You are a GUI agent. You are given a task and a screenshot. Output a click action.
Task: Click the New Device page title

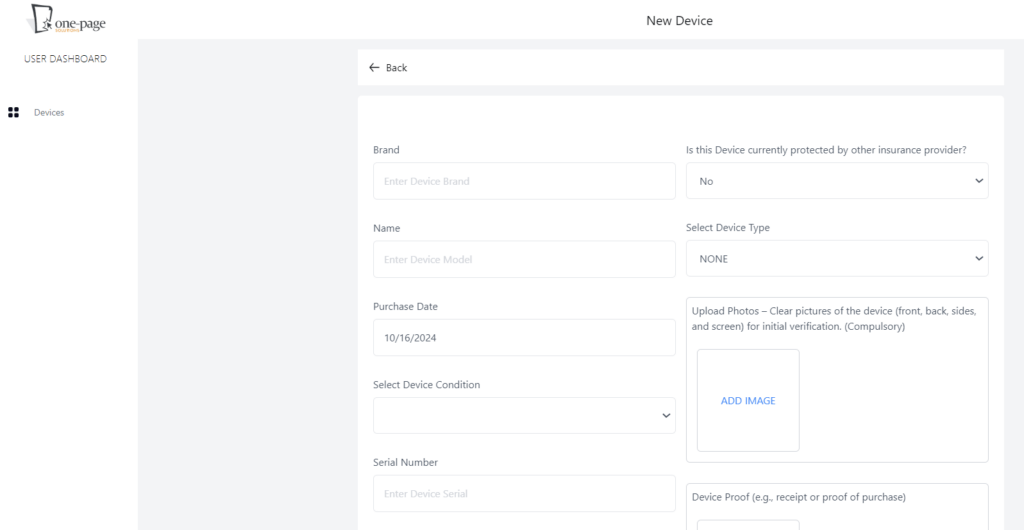coord(679,20)
